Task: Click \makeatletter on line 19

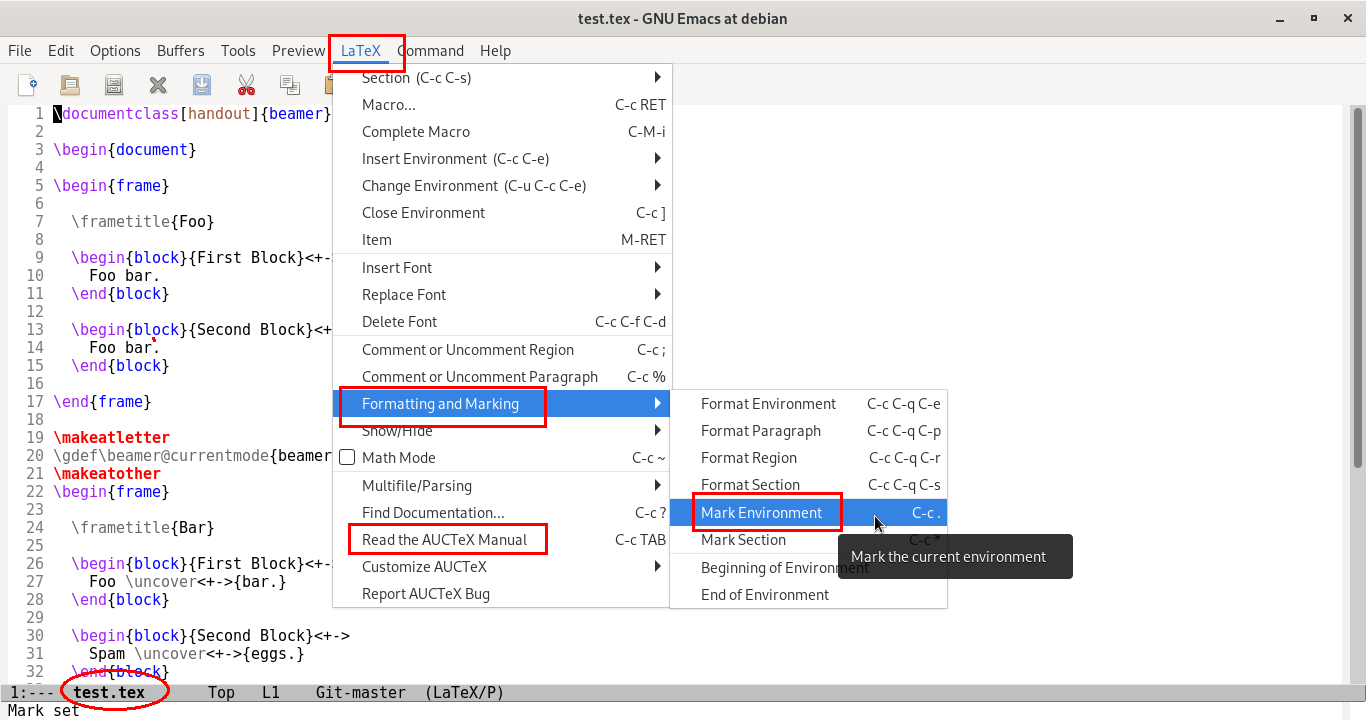Action: (x=111, y=437)
